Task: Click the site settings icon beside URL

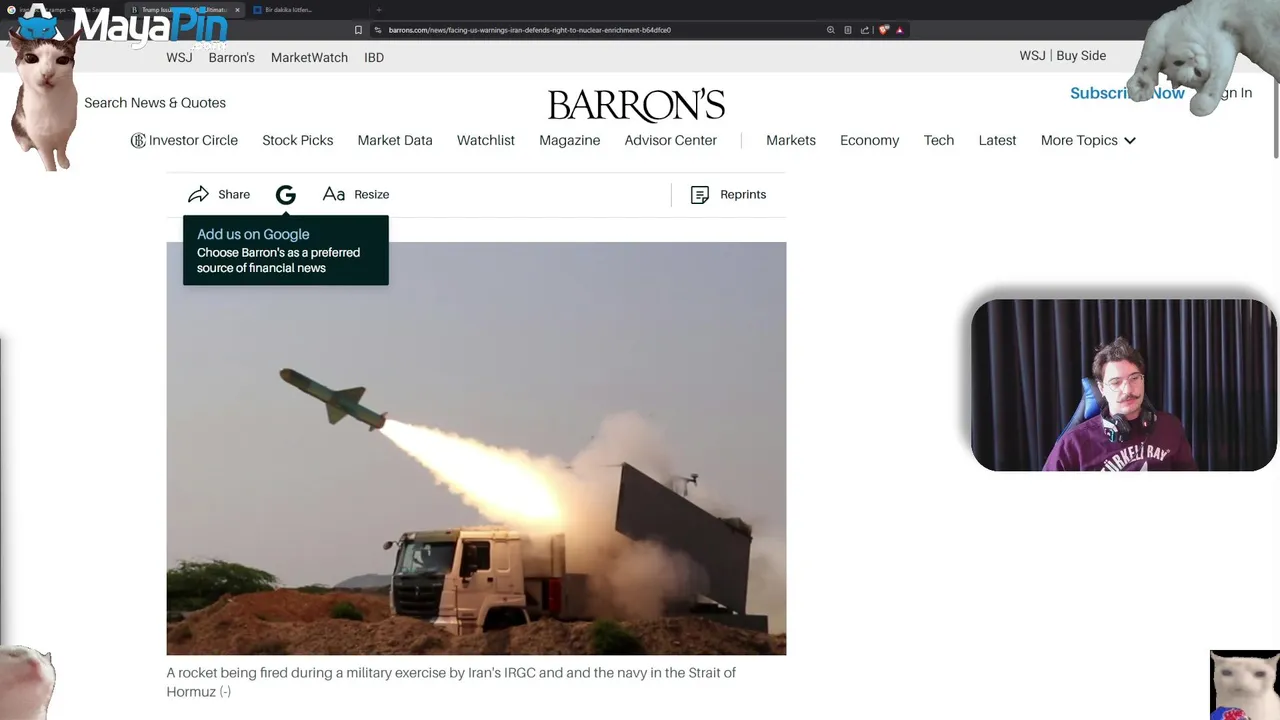Action: point(377,30)
